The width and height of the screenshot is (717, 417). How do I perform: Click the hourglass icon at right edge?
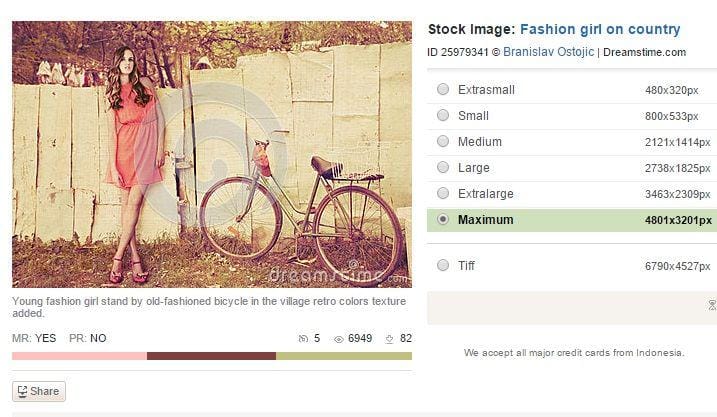click(712, 305)
